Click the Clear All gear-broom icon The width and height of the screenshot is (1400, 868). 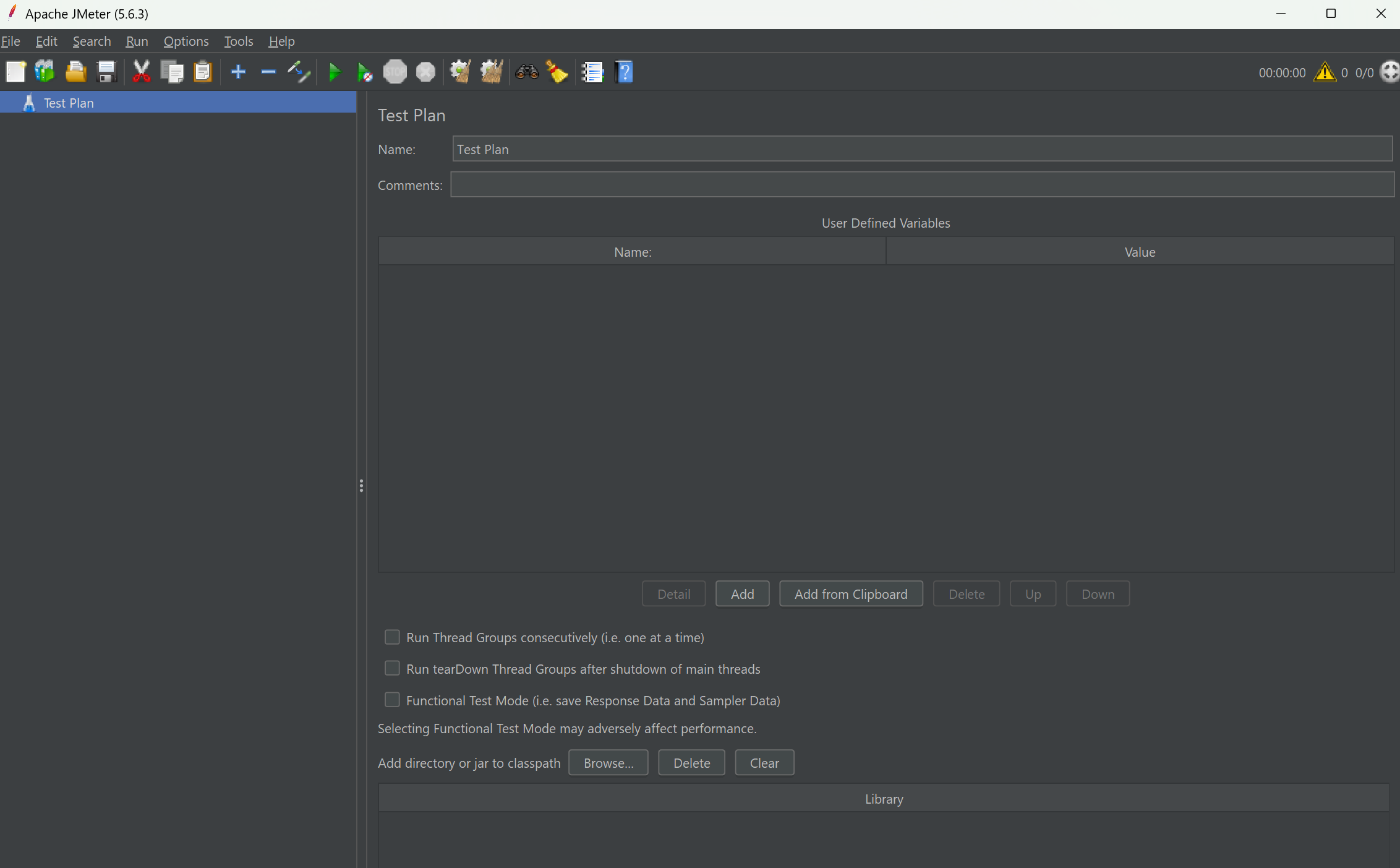(492, 72)
